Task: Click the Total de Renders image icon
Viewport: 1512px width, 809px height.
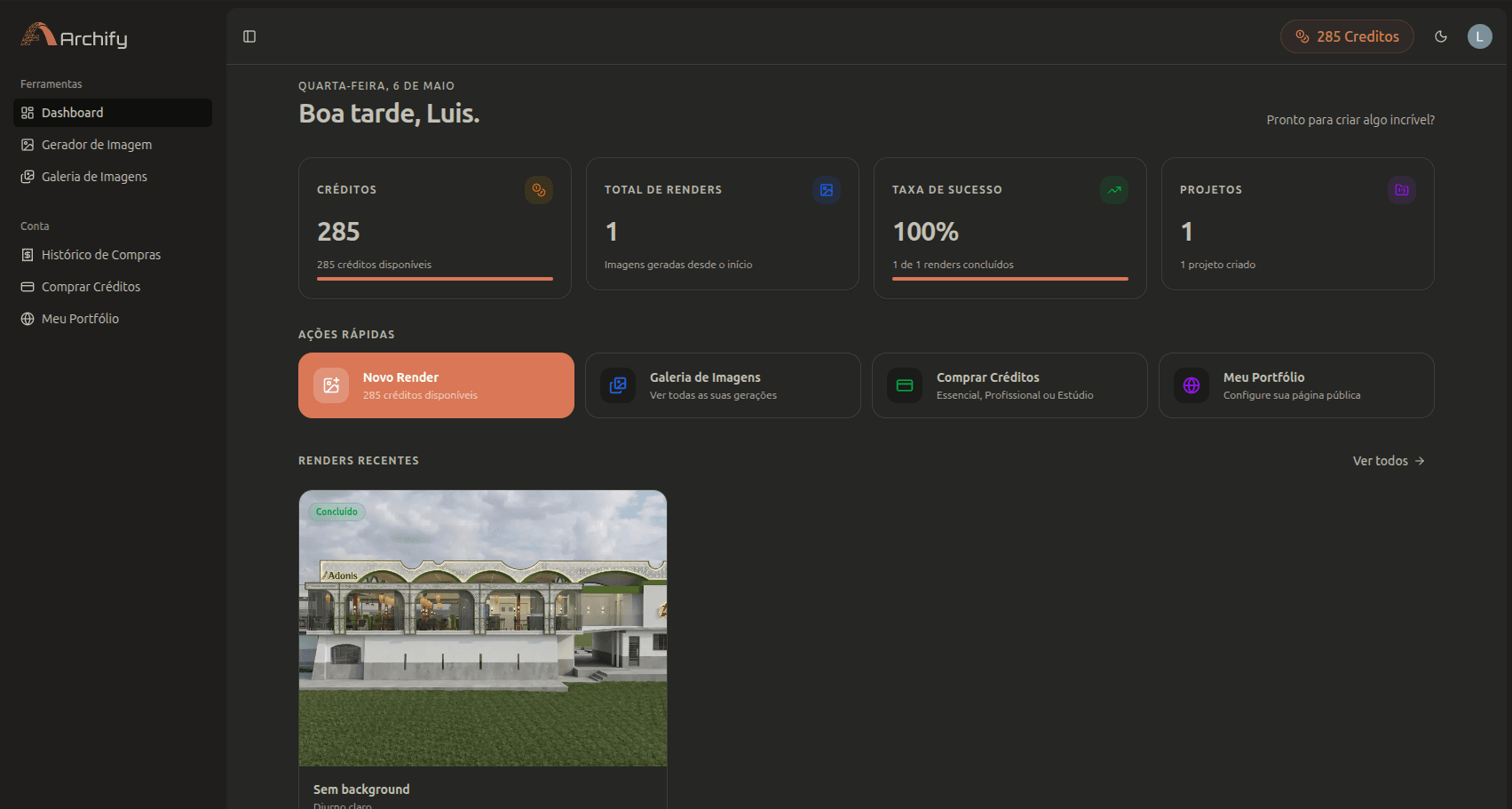Action: (x=827, y=190)
